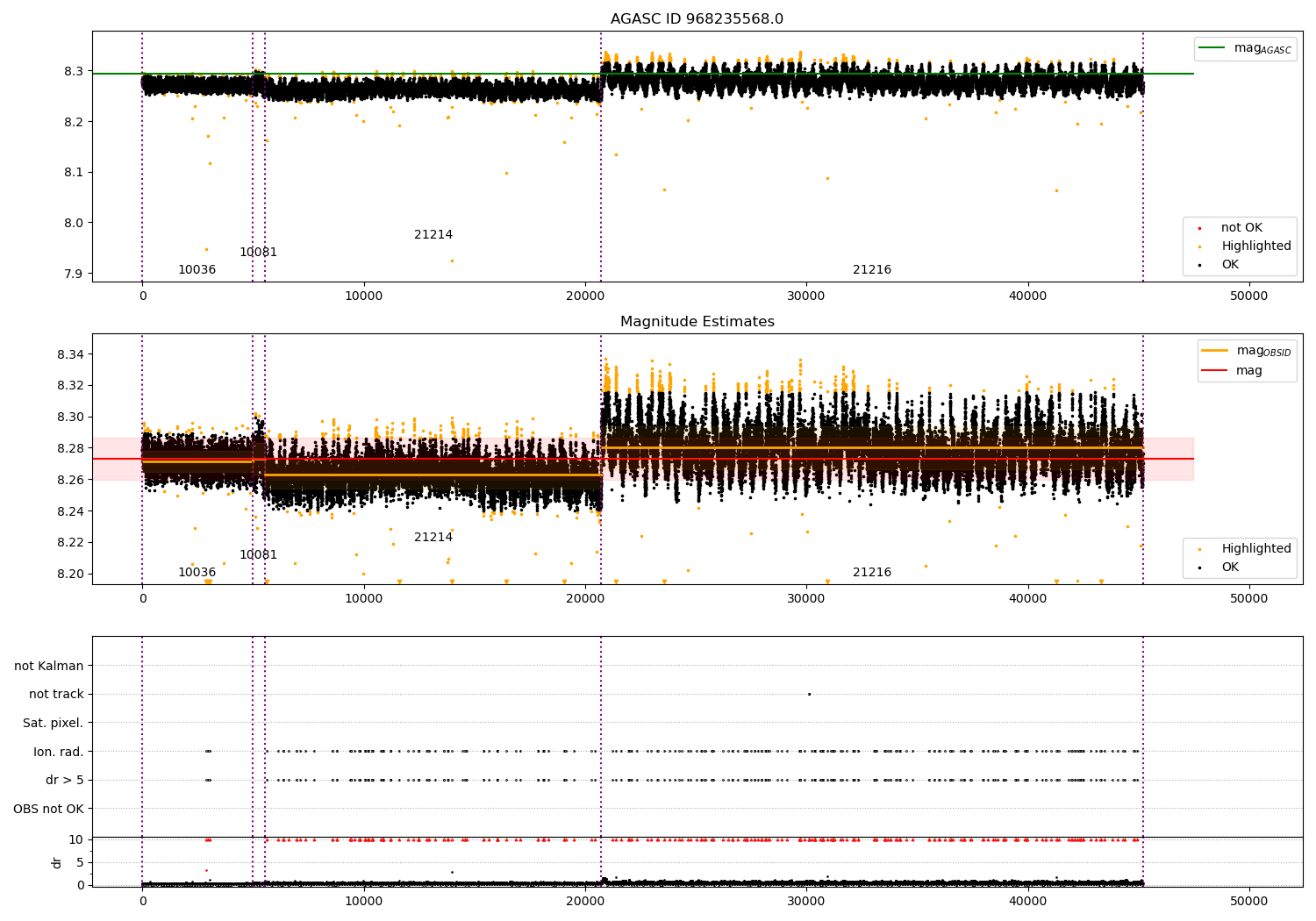Image resolution: width=1316 pixels, height=921 pixels.
Task: Click the 50000 x-tick under the top plot
Action: pos(1248,296)
